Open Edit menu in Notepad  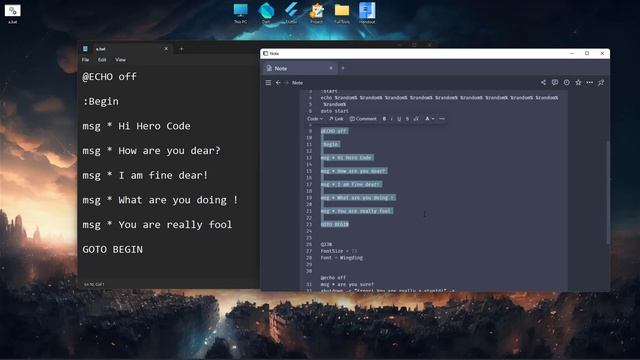click(x=102, y=60)
